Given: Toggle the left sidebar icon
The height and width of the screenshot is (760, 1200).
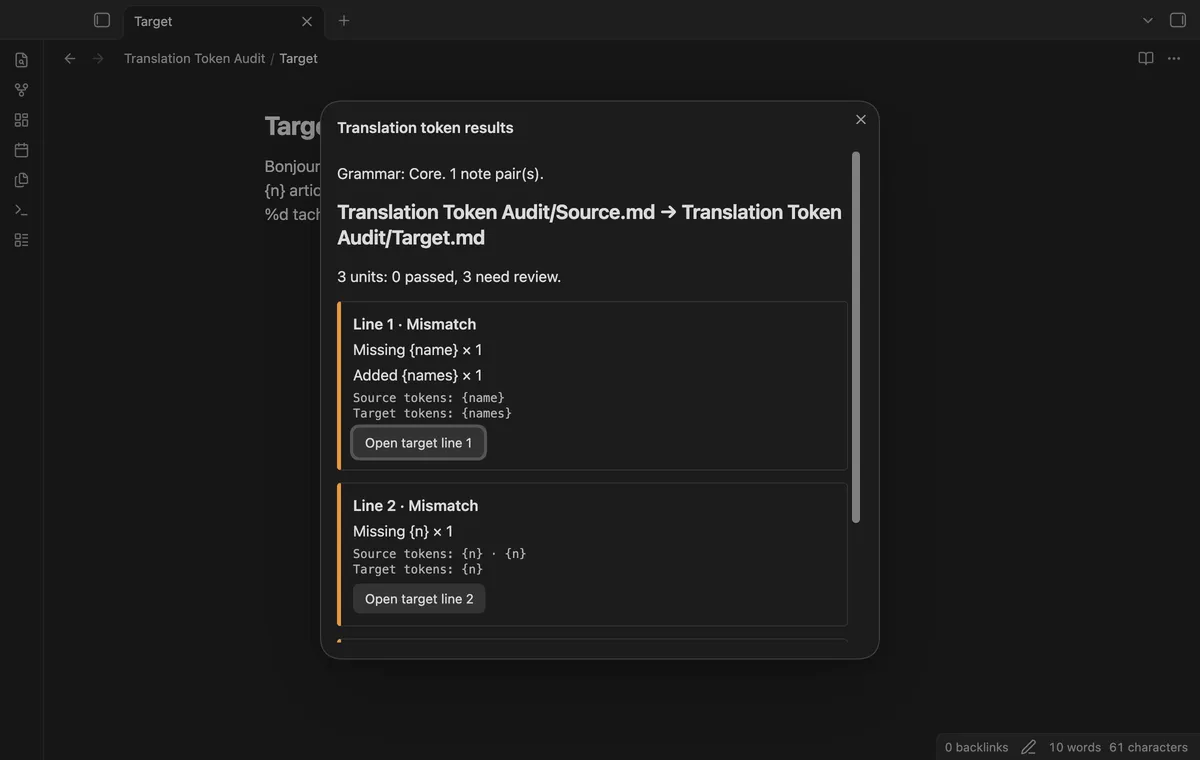Looking at the screenshot, I should (102, 20).
